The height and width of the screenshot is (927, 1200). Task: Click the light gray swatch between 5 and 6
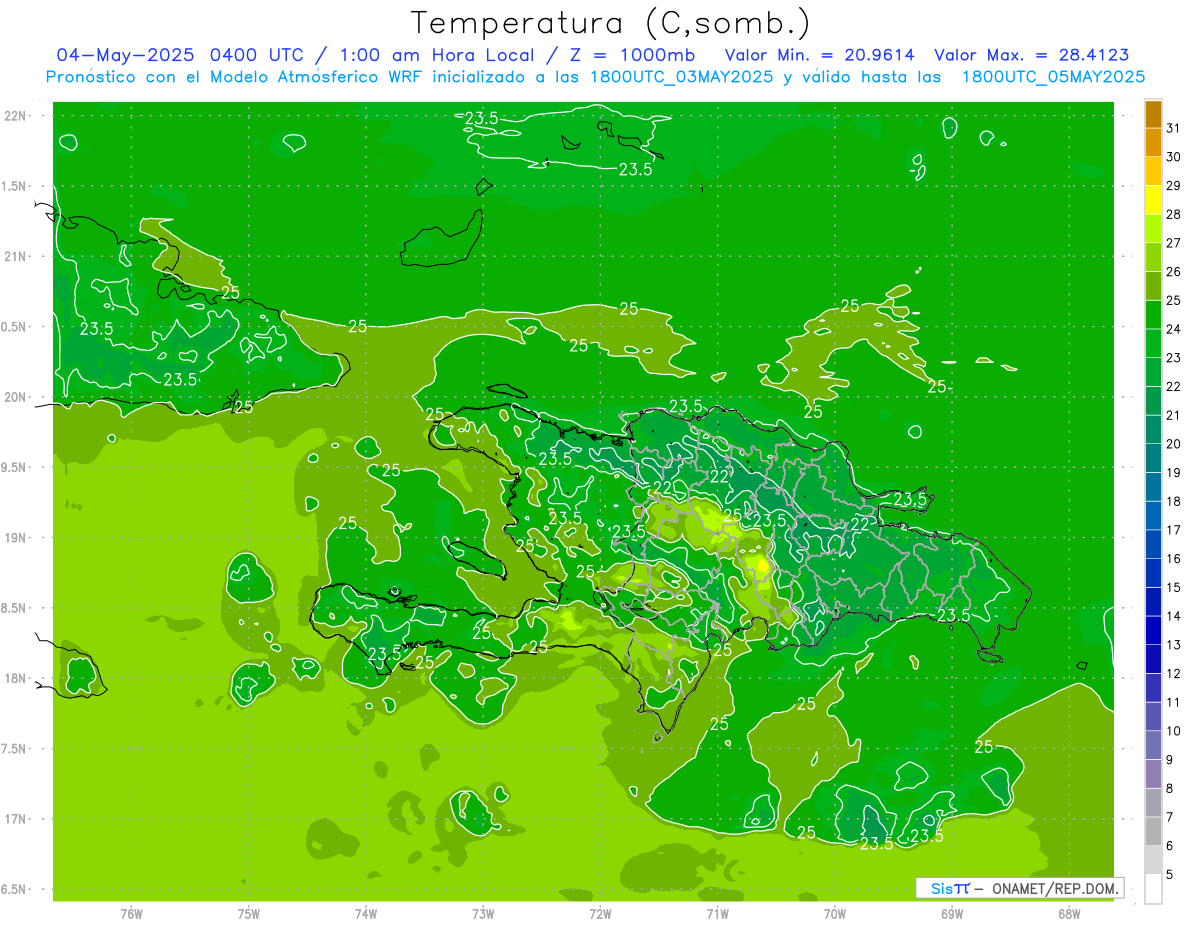[1153, 860]
